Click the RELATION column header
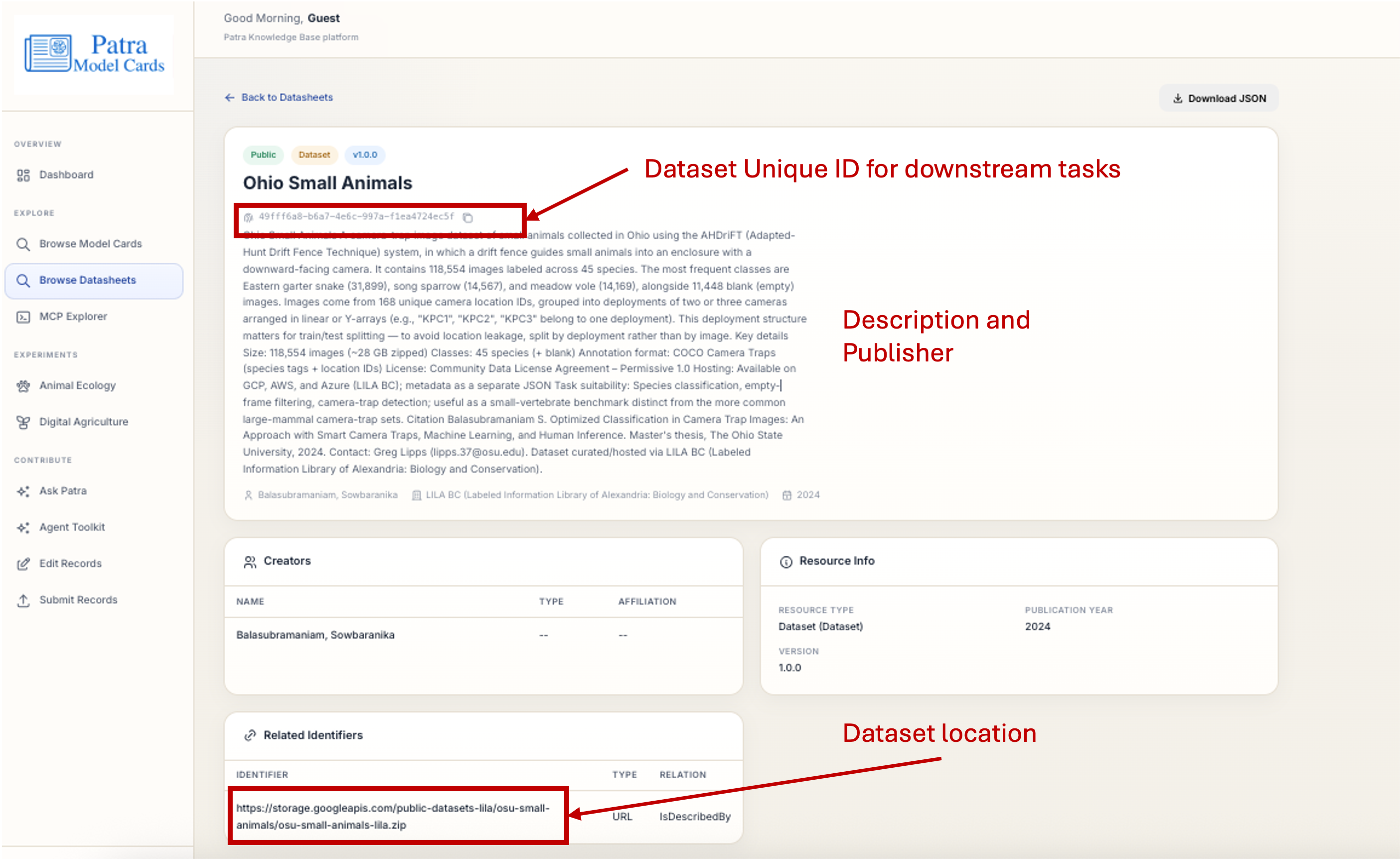1400x859 pixels. pos(682,775)
